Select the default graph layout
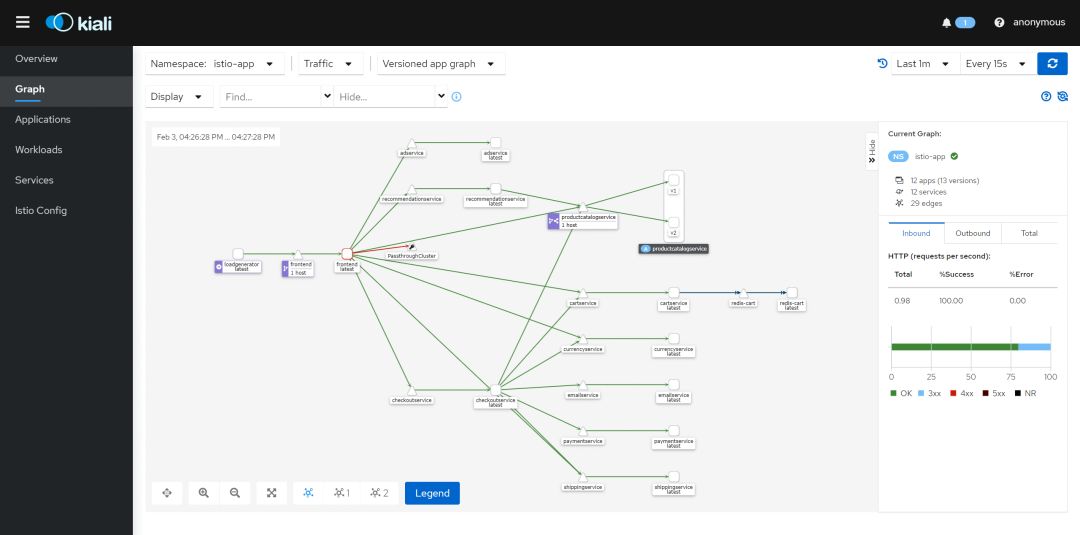This screenshot has width=1080, height=535. [308, 493]
